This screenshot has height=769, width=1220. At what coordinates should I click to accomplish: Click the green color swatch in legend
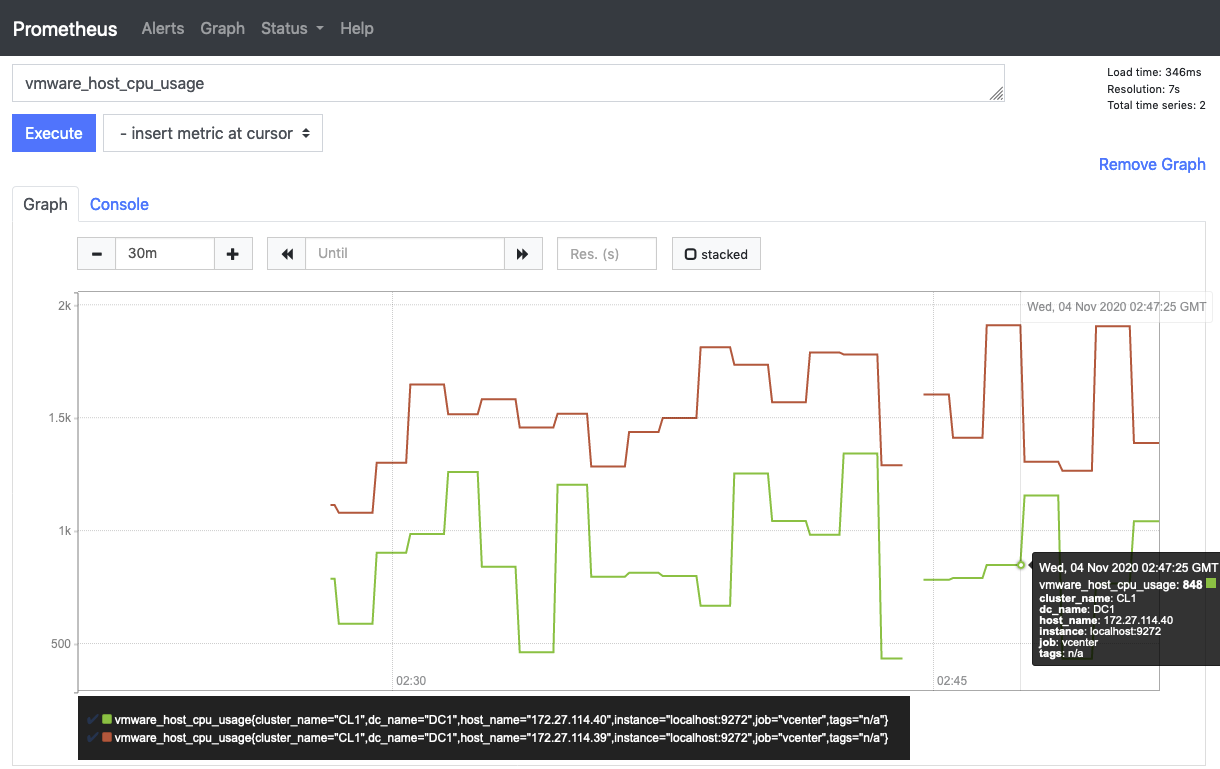tap(107, 720)
